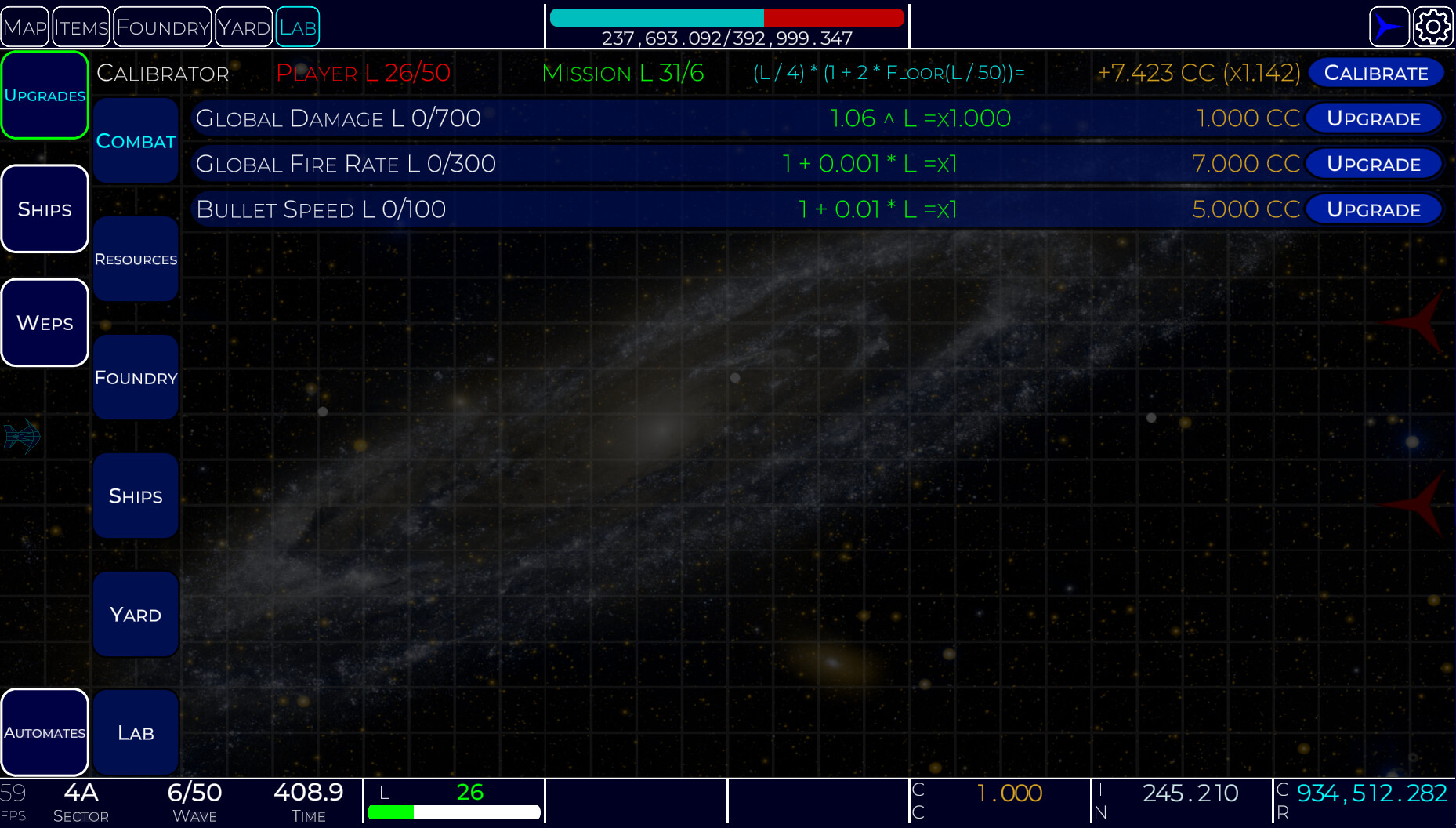
Task: Open the Yard upgrades category
Action: tap(135, 614)
